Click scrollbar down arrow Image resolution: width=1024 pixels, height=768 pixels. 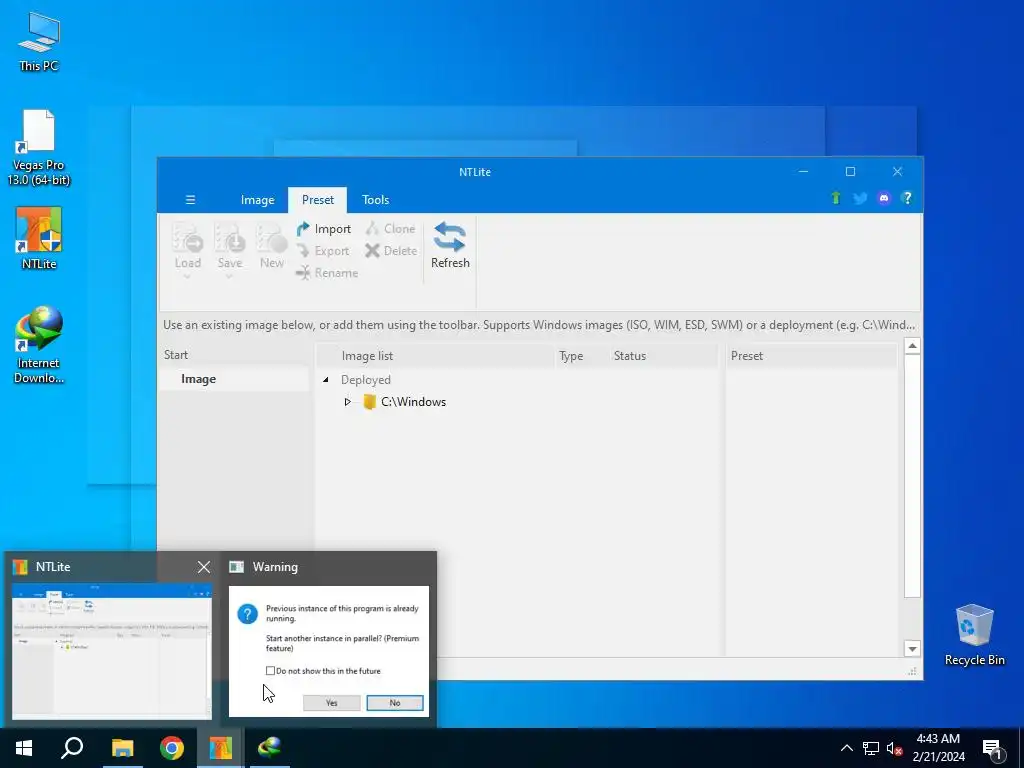coord(912,649)
